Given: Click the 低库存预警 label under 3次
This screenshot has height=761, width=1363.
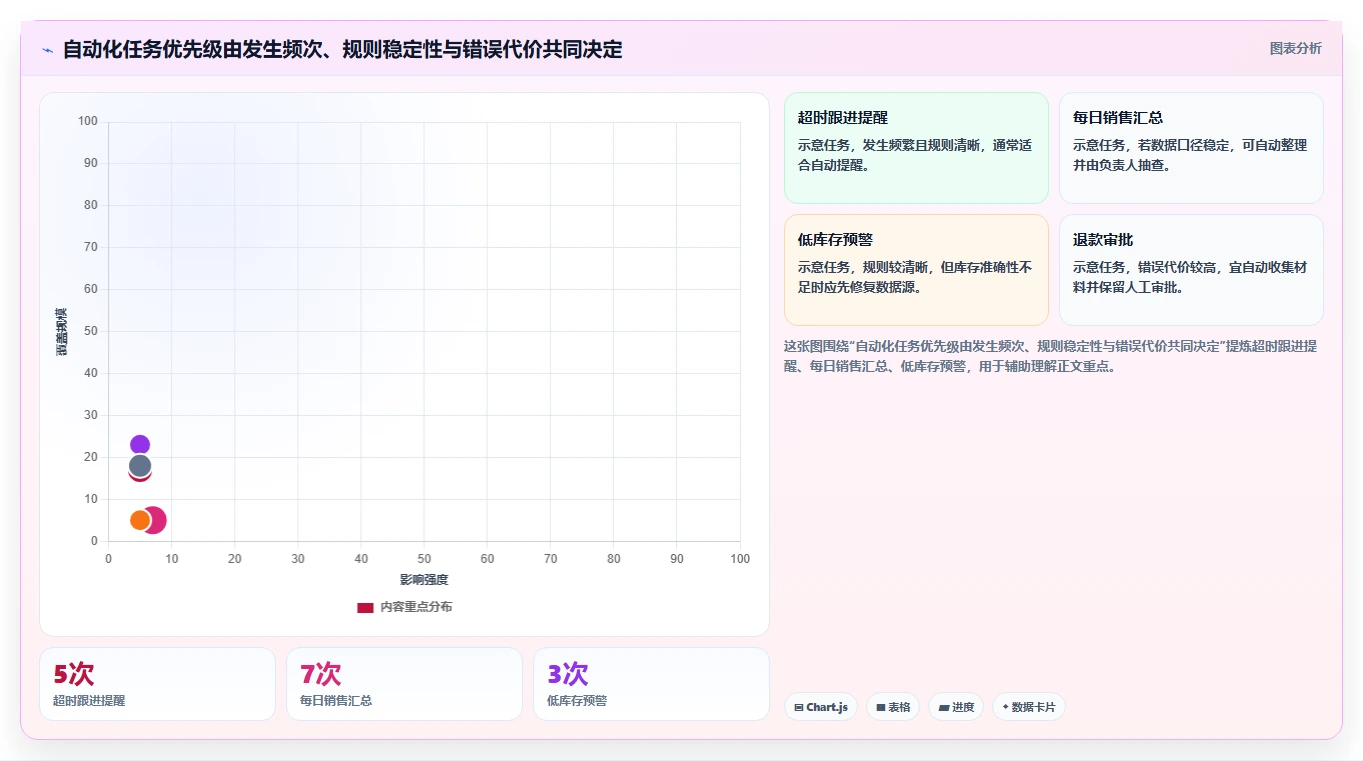Looking at the screenshot, I should tap(577, 701).
